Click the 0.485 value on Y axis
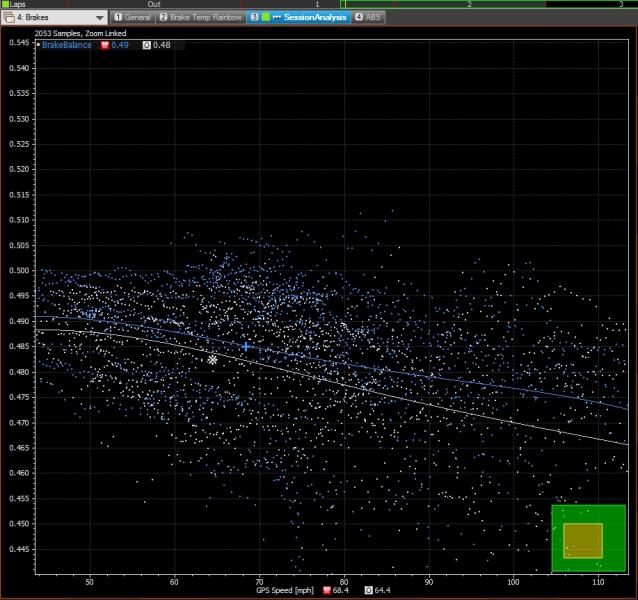This screenshot has height=600, width=638. pos(20,347)
